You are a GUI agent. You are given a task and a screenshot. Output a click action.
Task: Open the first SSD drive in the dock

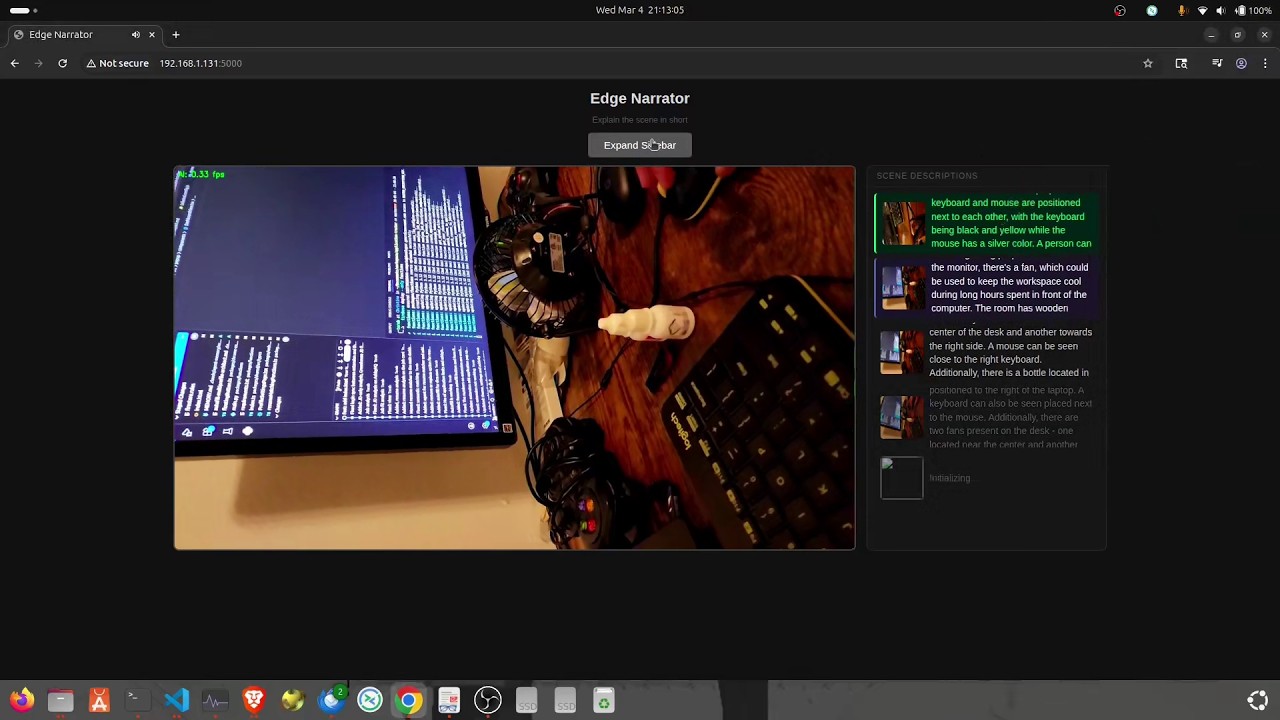coord(526,701)
